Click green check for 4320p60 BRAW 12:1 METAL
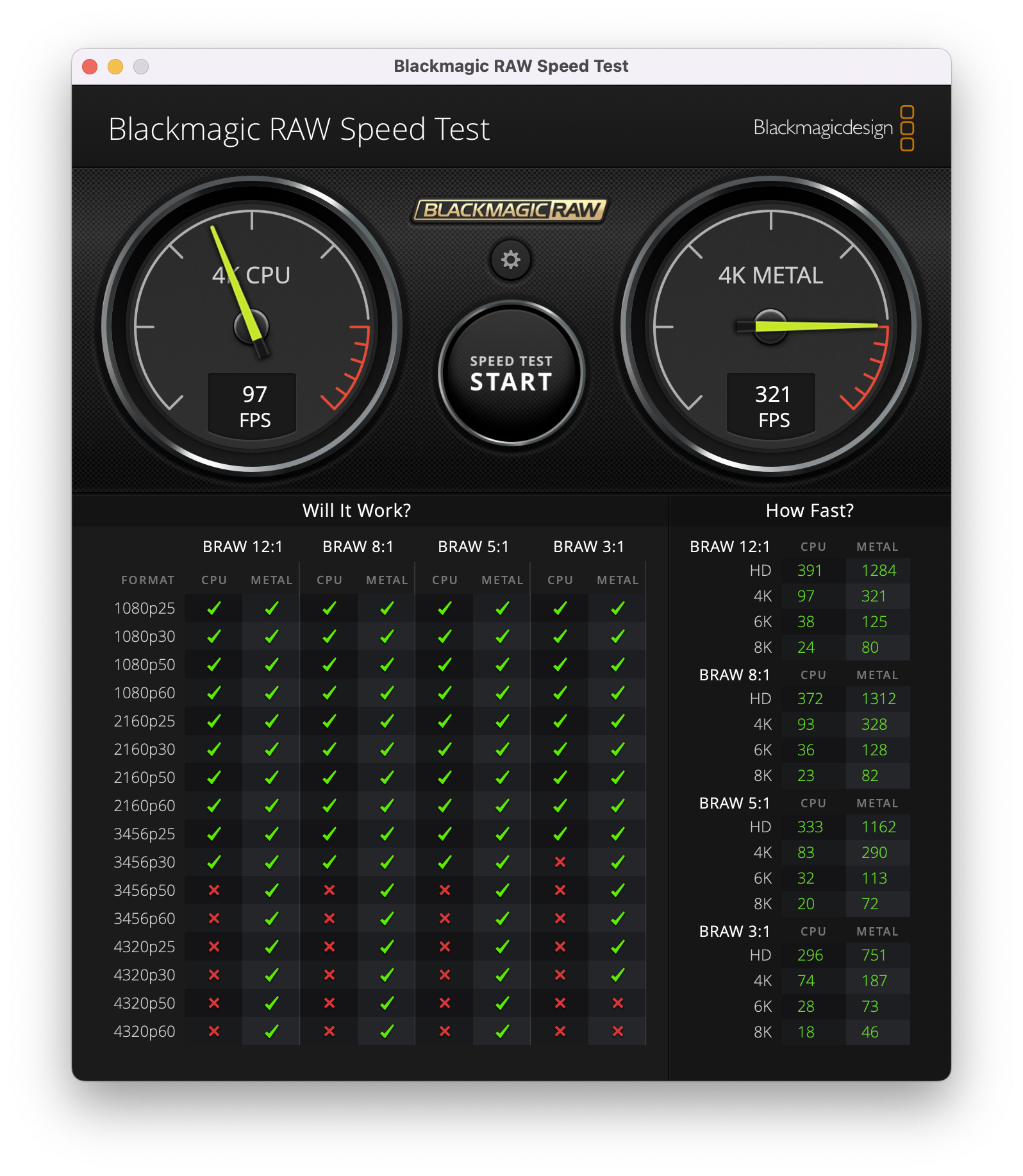 click(272, 1031)
